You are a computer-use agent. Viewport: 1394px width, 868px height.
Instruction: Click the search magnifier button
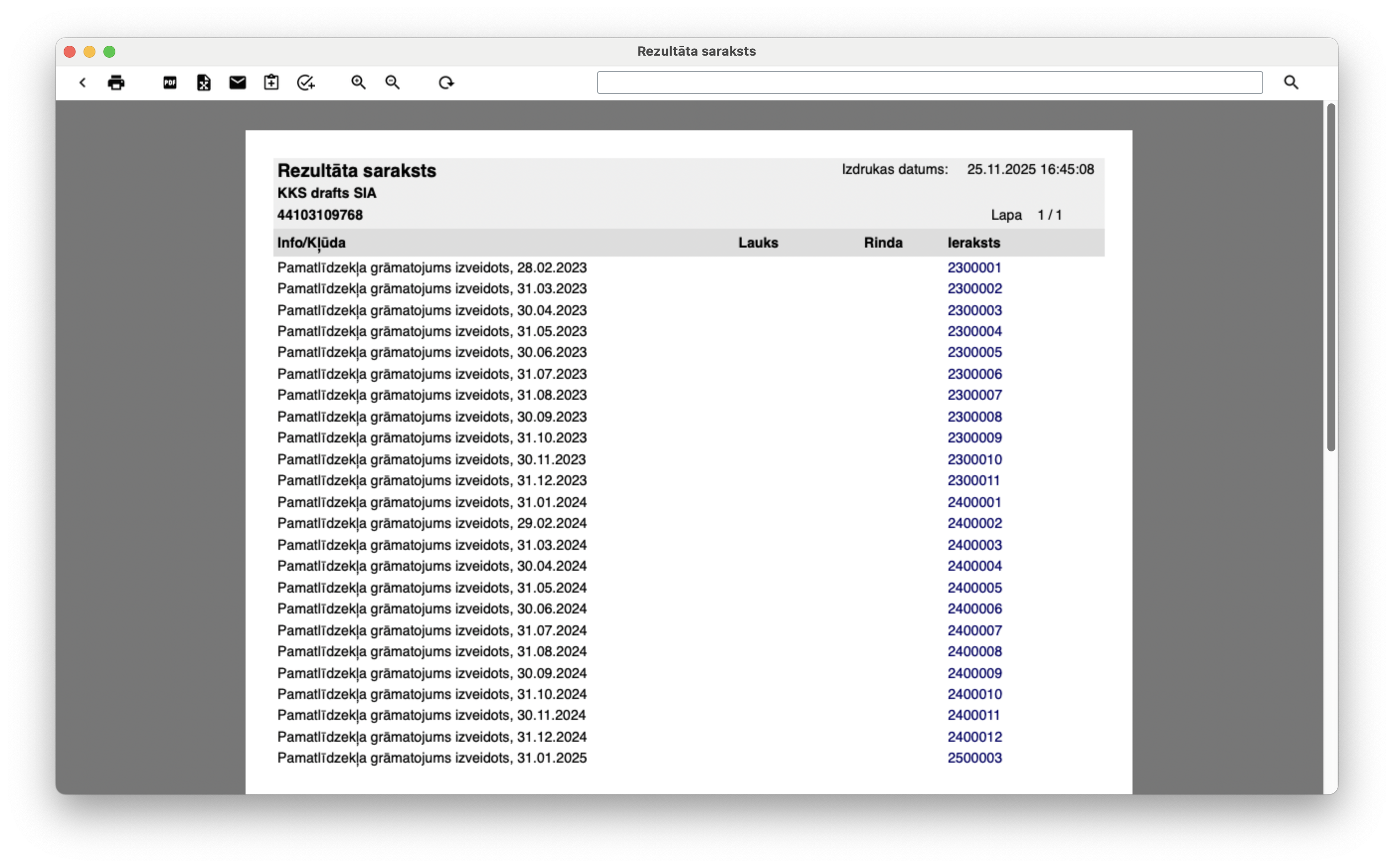[1291, 83]
